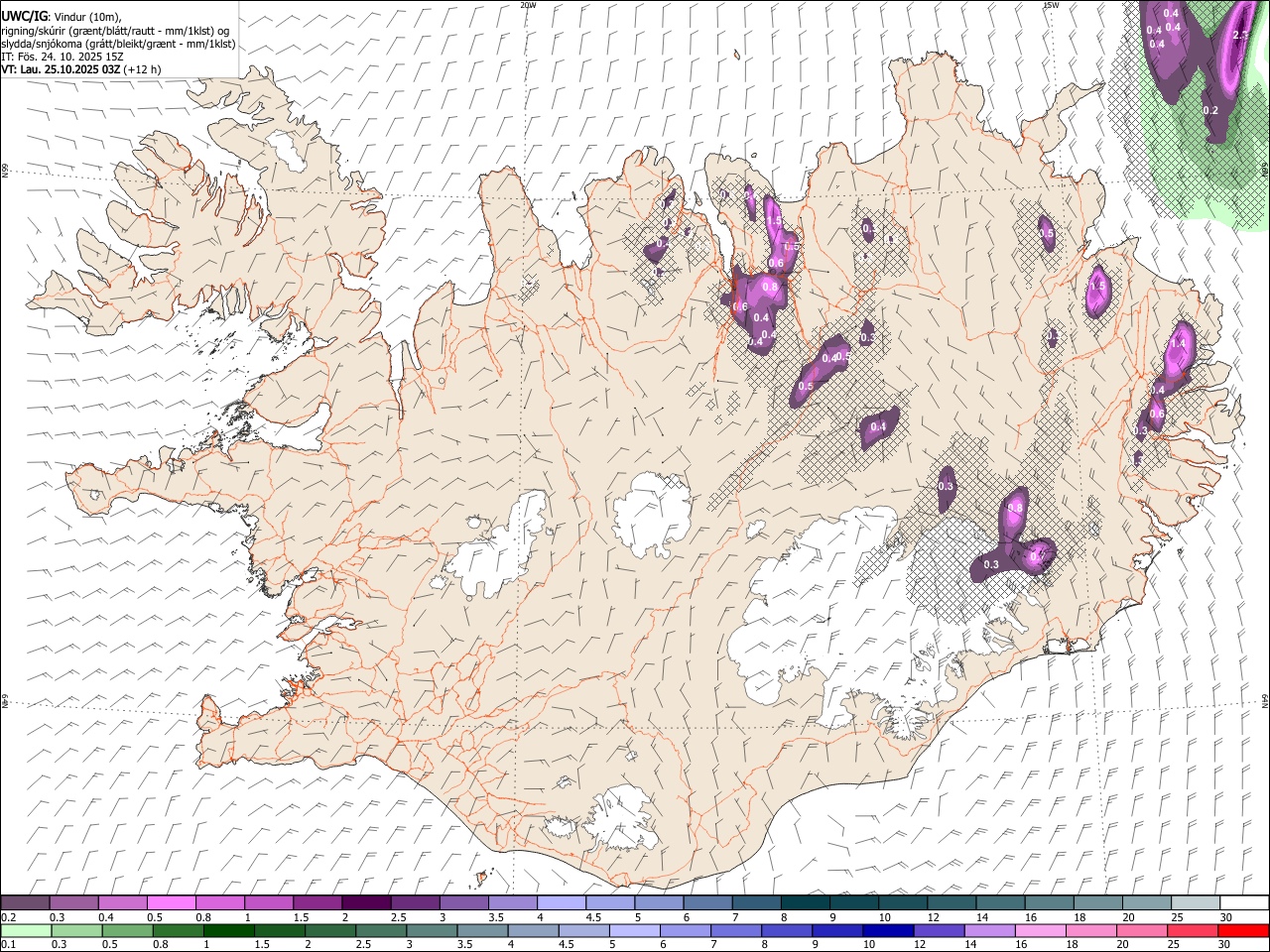Click lower legend swatch between 0.3 and 0.5
This screenshot has width=1270, height=952.
click(x=76, y=931)
